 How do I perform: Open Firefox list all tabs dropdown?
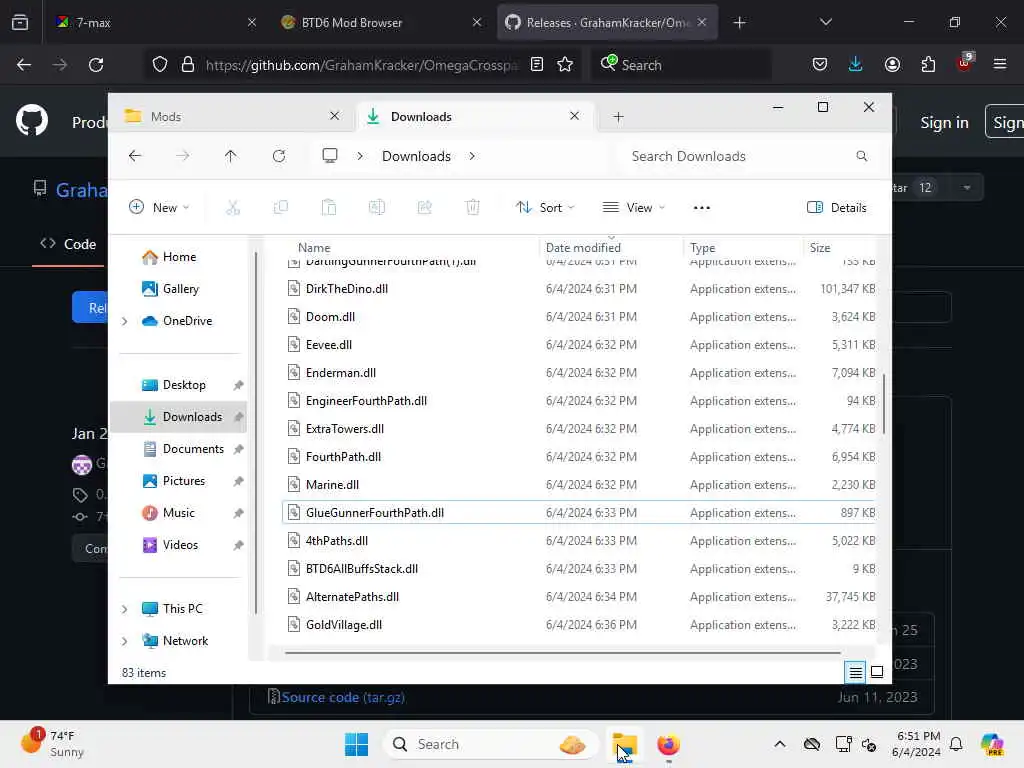(x=825, y=23)
